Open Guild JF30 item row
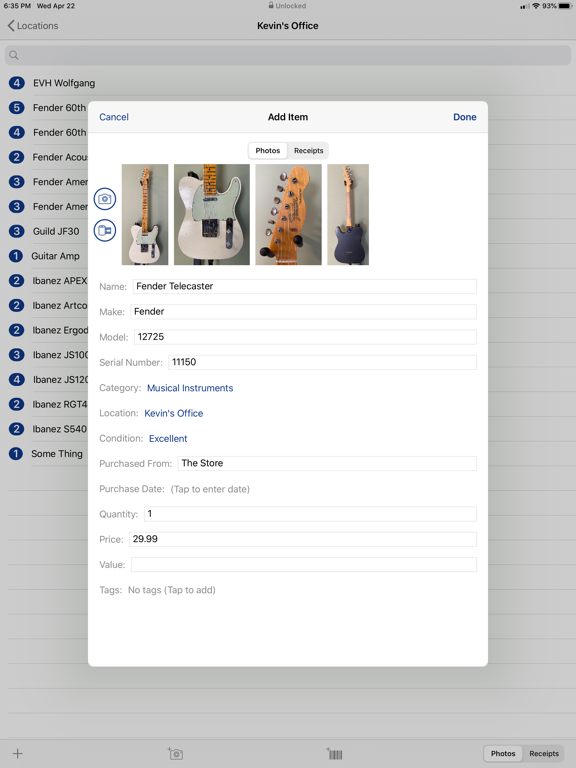Screen dimensions: 576x768 (x=44, y=231)
